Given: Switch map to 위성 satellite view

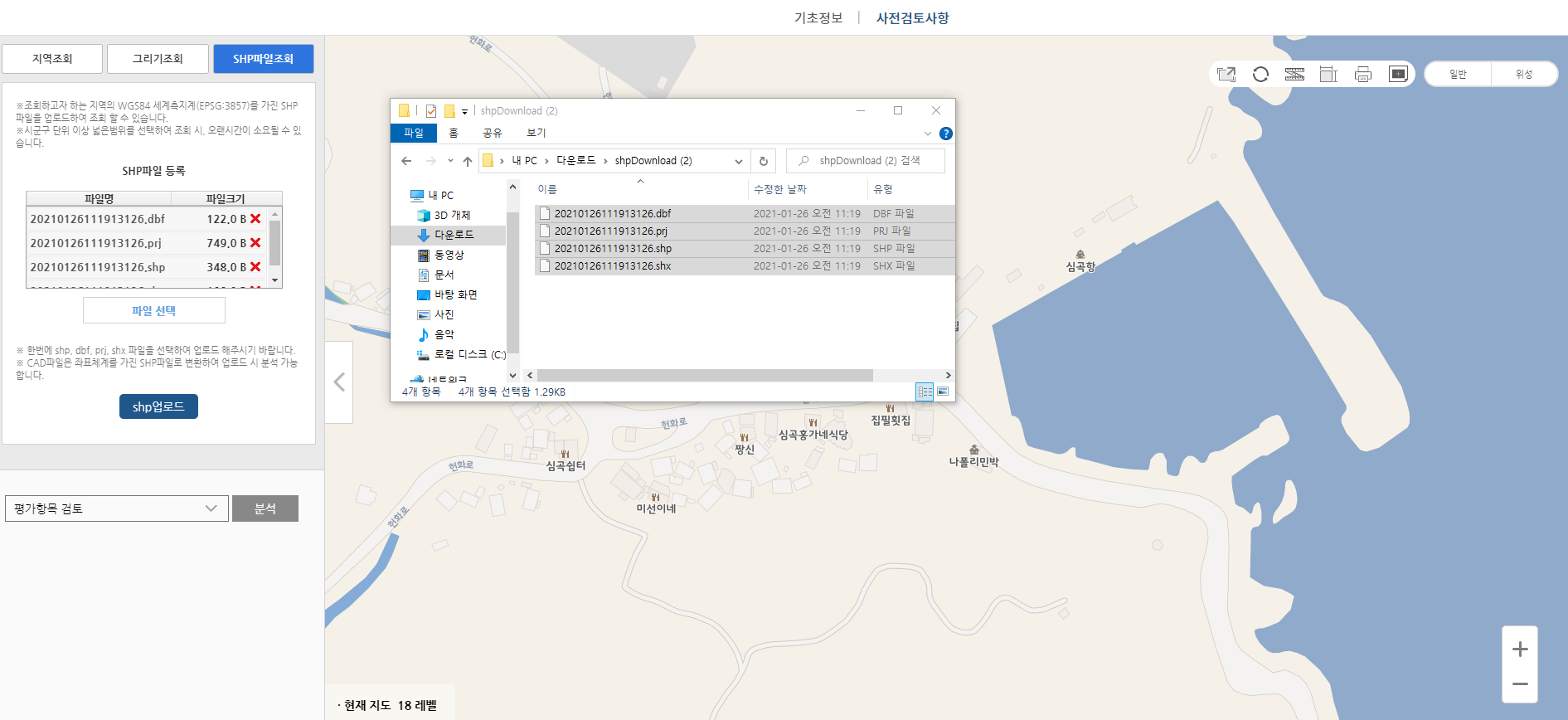Looking at the screenshot, I should (1523, 75).
